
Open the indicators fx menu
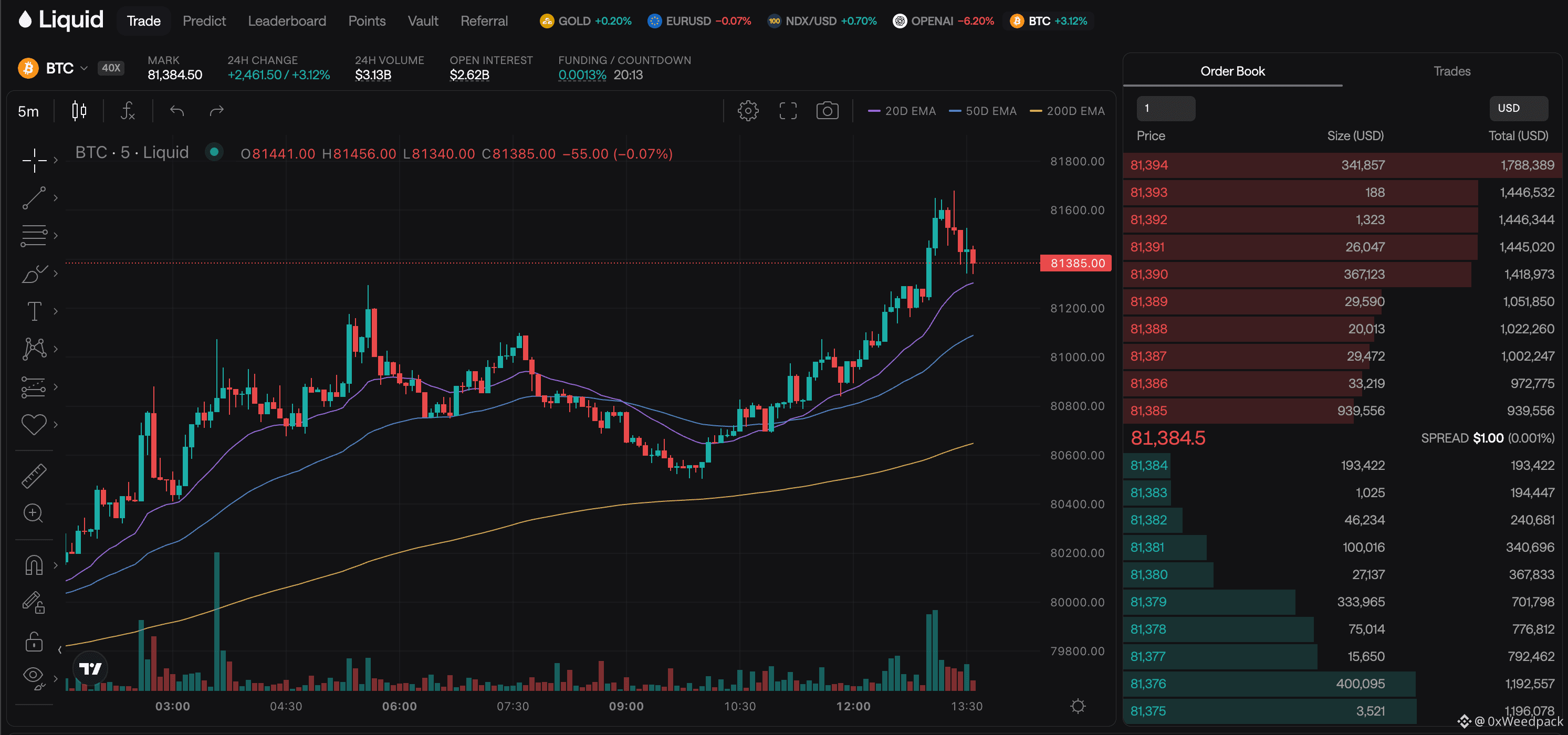point(128,111)
